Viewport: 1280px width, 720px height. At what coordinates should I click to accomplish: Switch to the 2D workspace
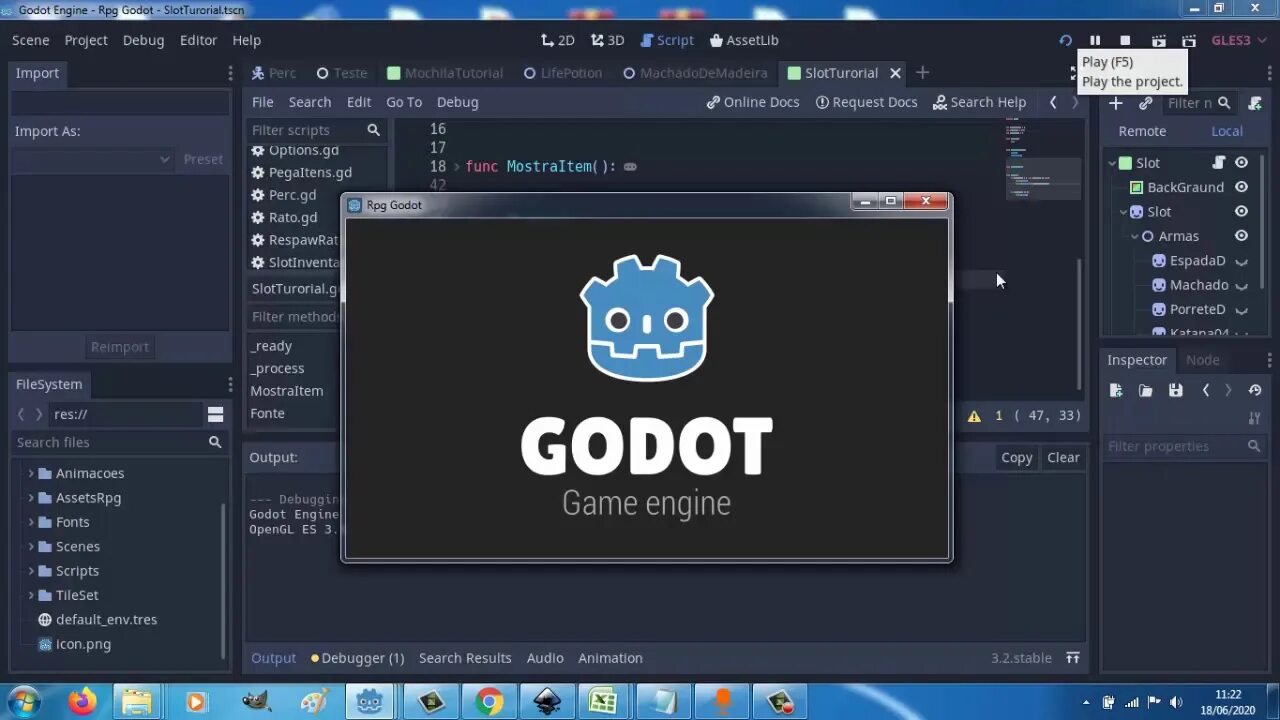(x=557, y=40)
